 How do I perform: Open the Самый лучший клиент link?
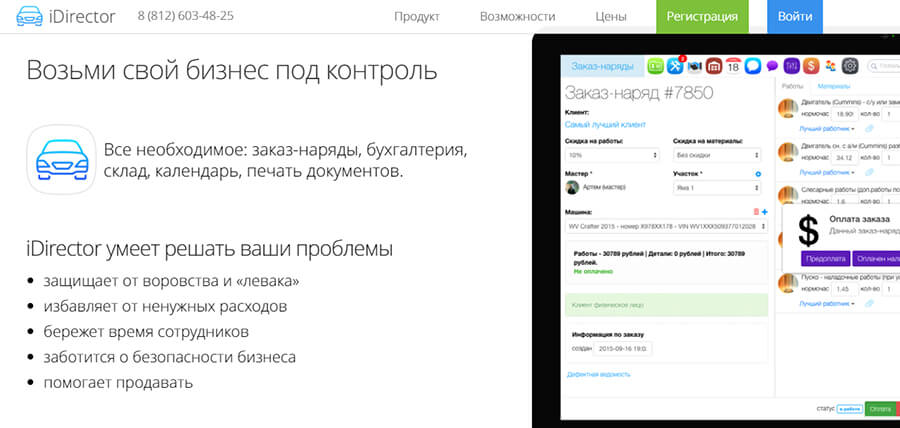click(x=605, y=124)
